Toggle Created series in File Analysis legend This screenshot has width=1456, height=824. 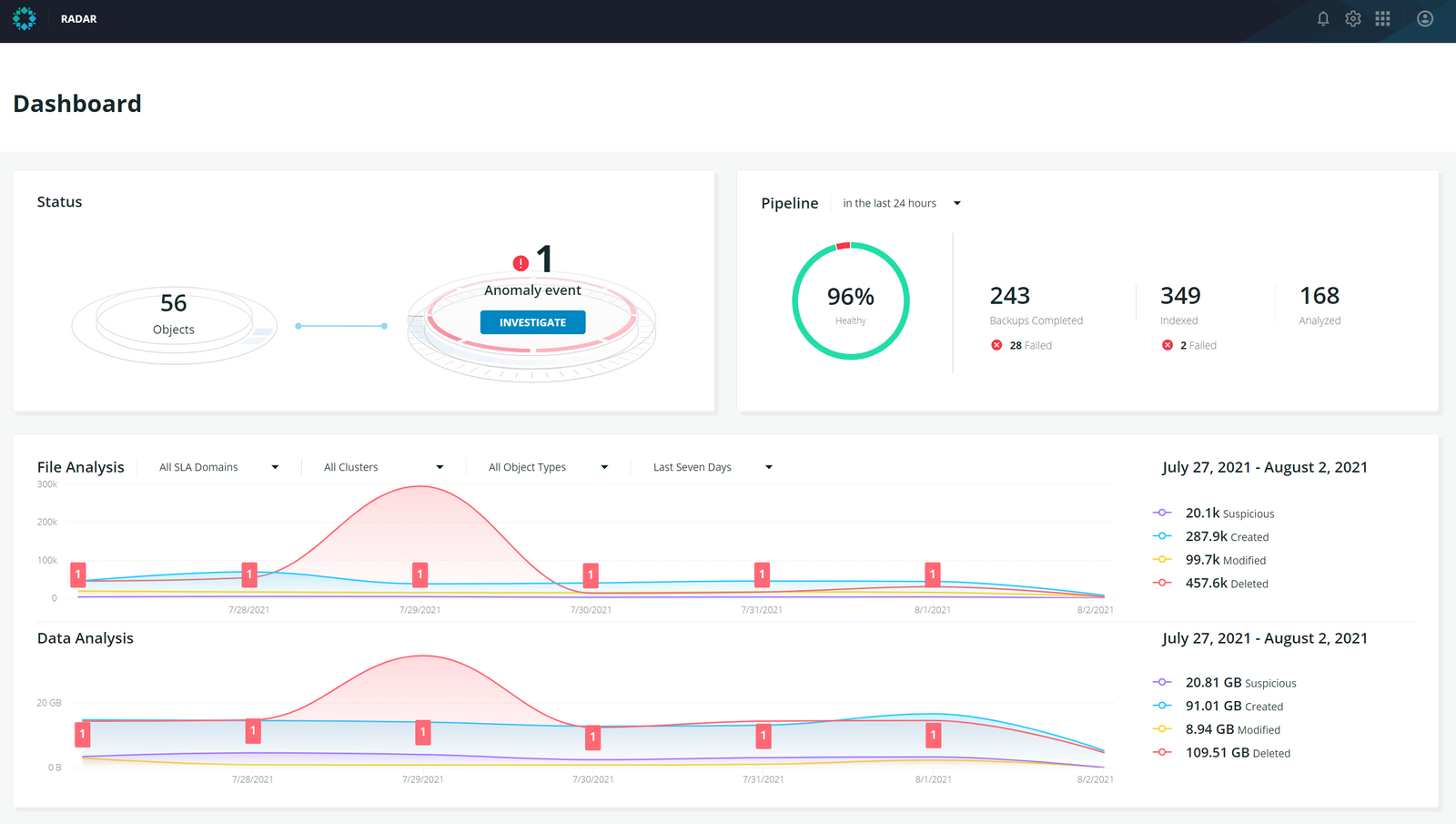pyautogui.click(x=1162, y=536)
